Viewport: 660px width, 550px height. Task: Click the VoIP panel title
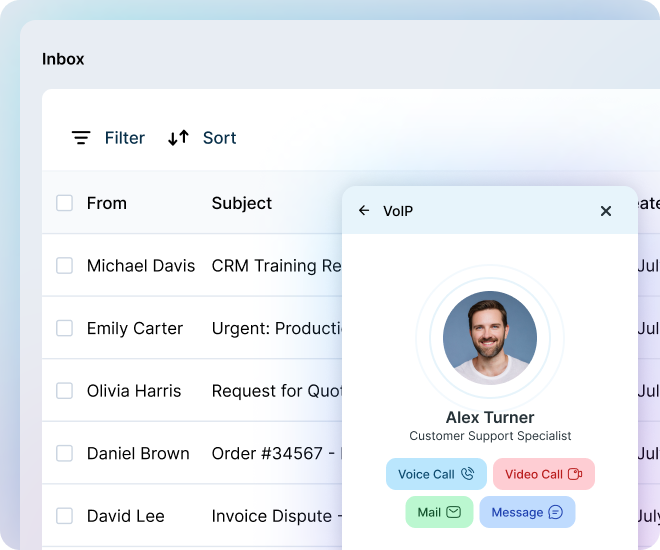tap(398, 211)
